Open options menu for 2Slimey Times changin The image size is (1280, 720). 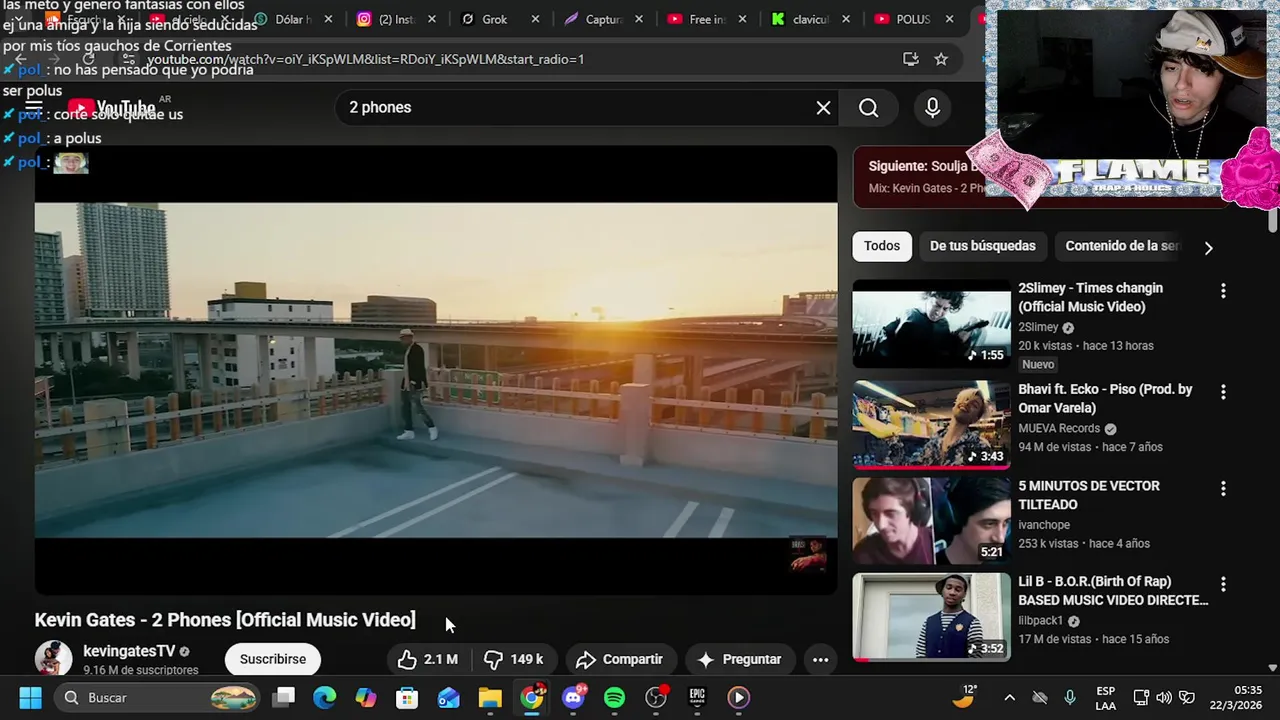pyautogui.click(x=1223, y=291)
